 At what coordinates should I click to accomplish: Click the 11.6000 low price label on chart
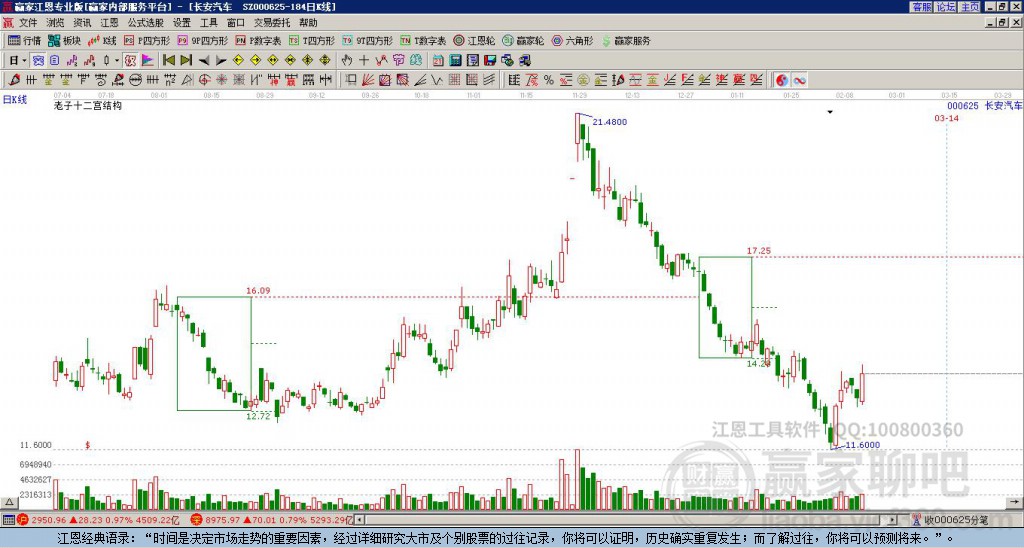coord(863,445)
